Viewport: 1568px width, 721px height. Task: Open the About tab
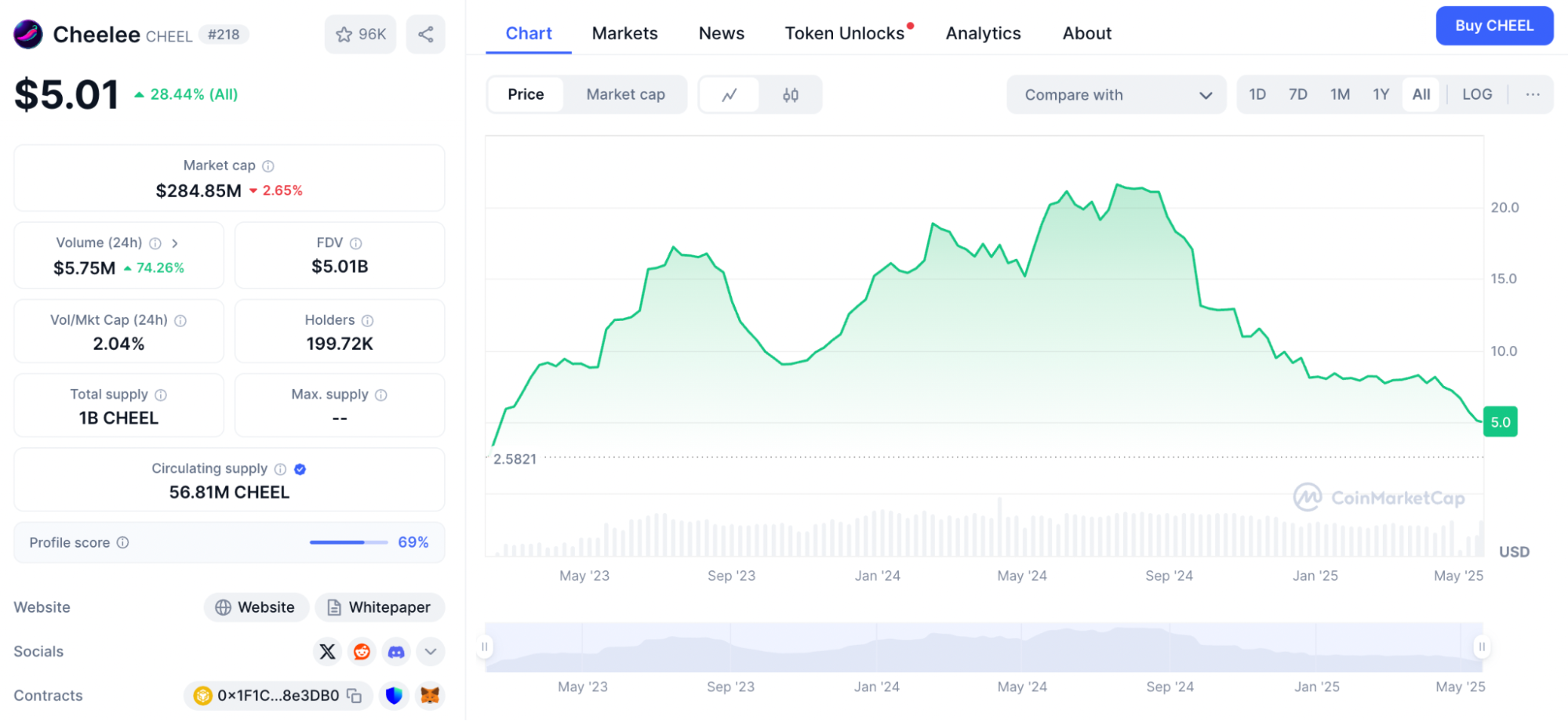pos(1087,34)
